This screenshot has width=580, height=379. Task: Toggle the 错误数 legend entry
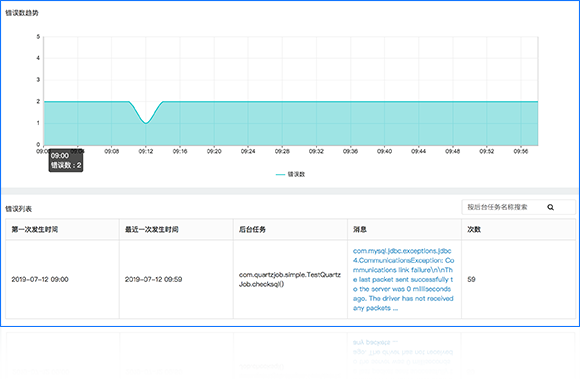point(291,174)
